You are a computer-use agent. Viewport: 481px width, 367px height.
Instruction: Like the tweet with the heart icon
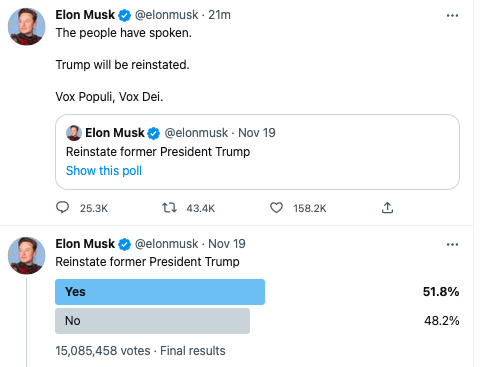pyautogui.click(x=276, y=208)
